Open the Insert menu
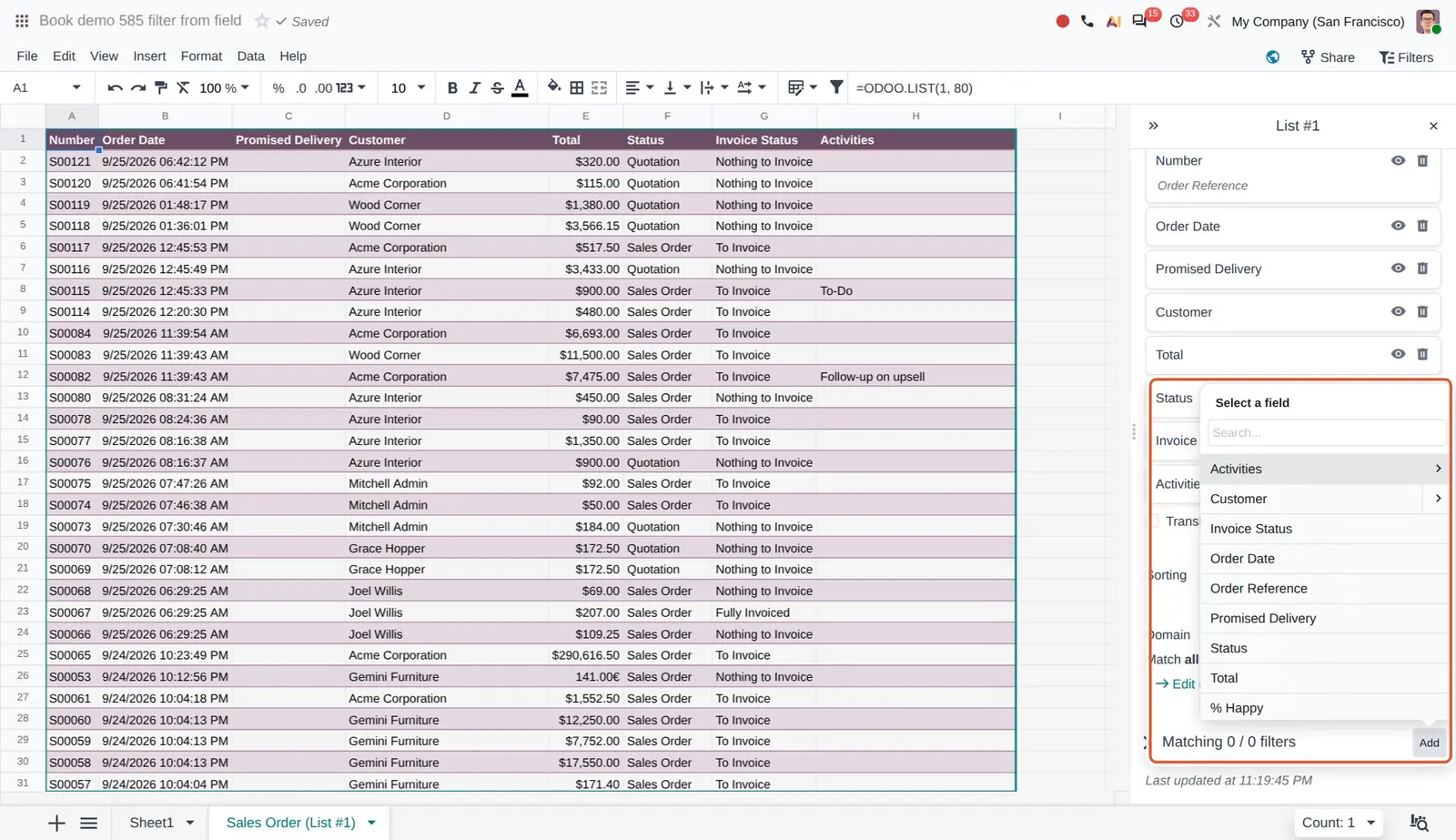Screen dimensions: 1456x840 click(149, 56)
